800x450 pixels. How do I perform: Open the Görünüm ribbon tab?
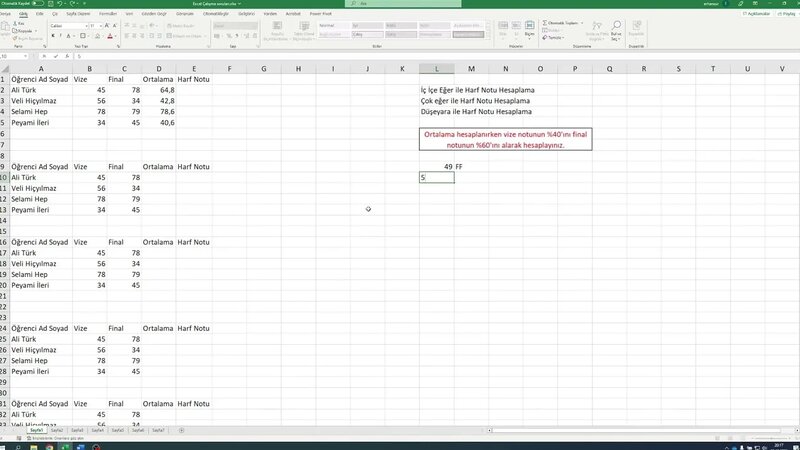click(185, 14)
